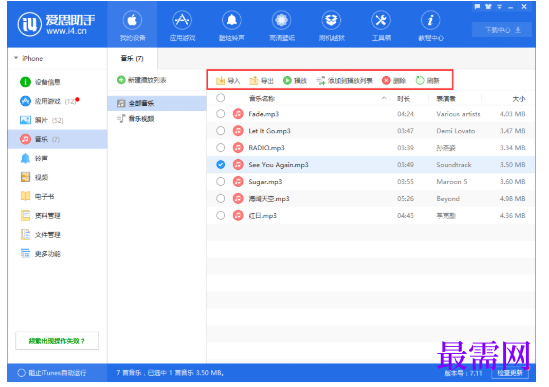This screenshot has height=387, width=549.
Task: Click the Maroon 5 artist cell
Action: pyautogui.click(x=452, y=182)
